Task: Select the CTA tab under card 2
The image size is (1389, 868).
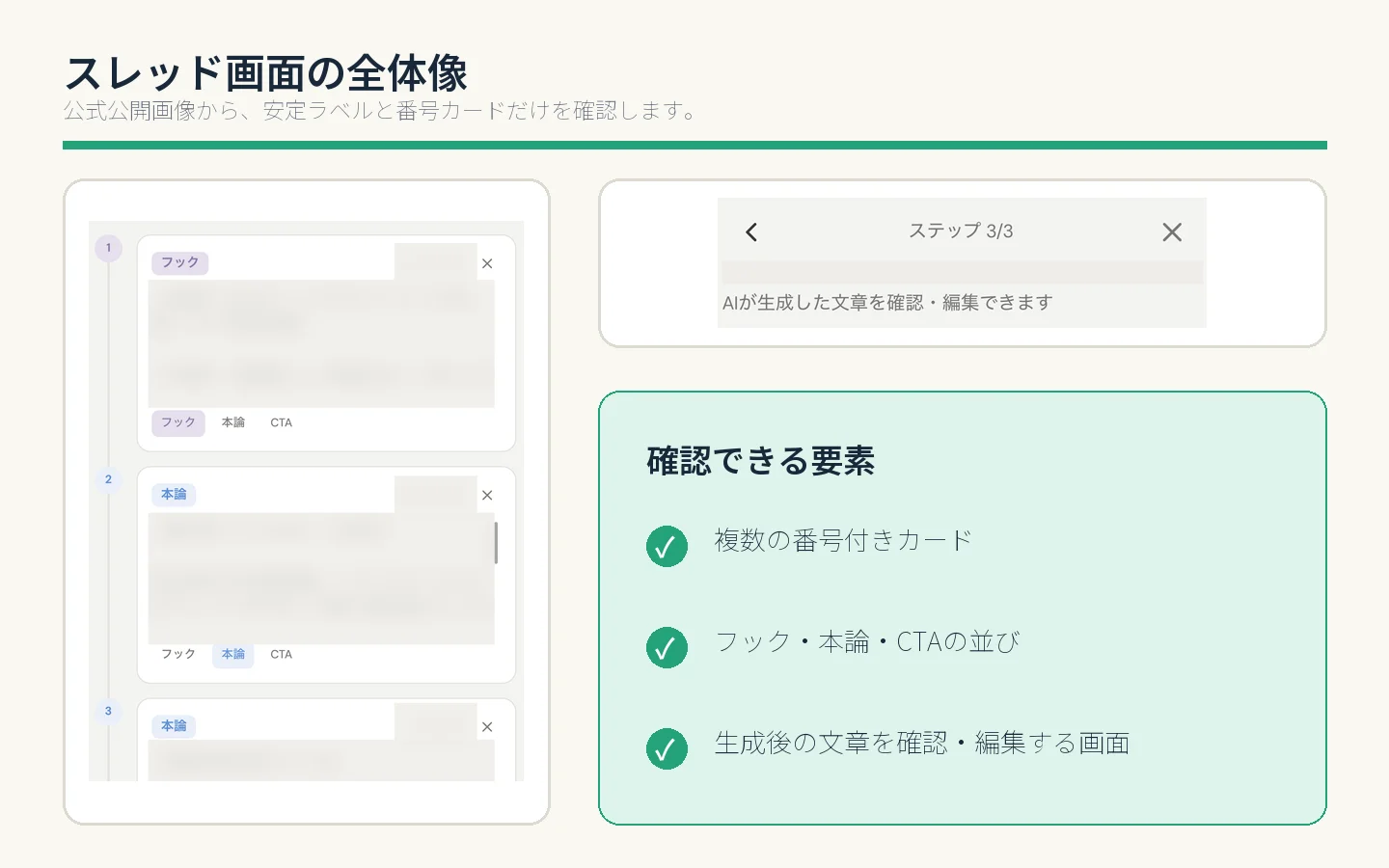Action: tap(281, 654)
